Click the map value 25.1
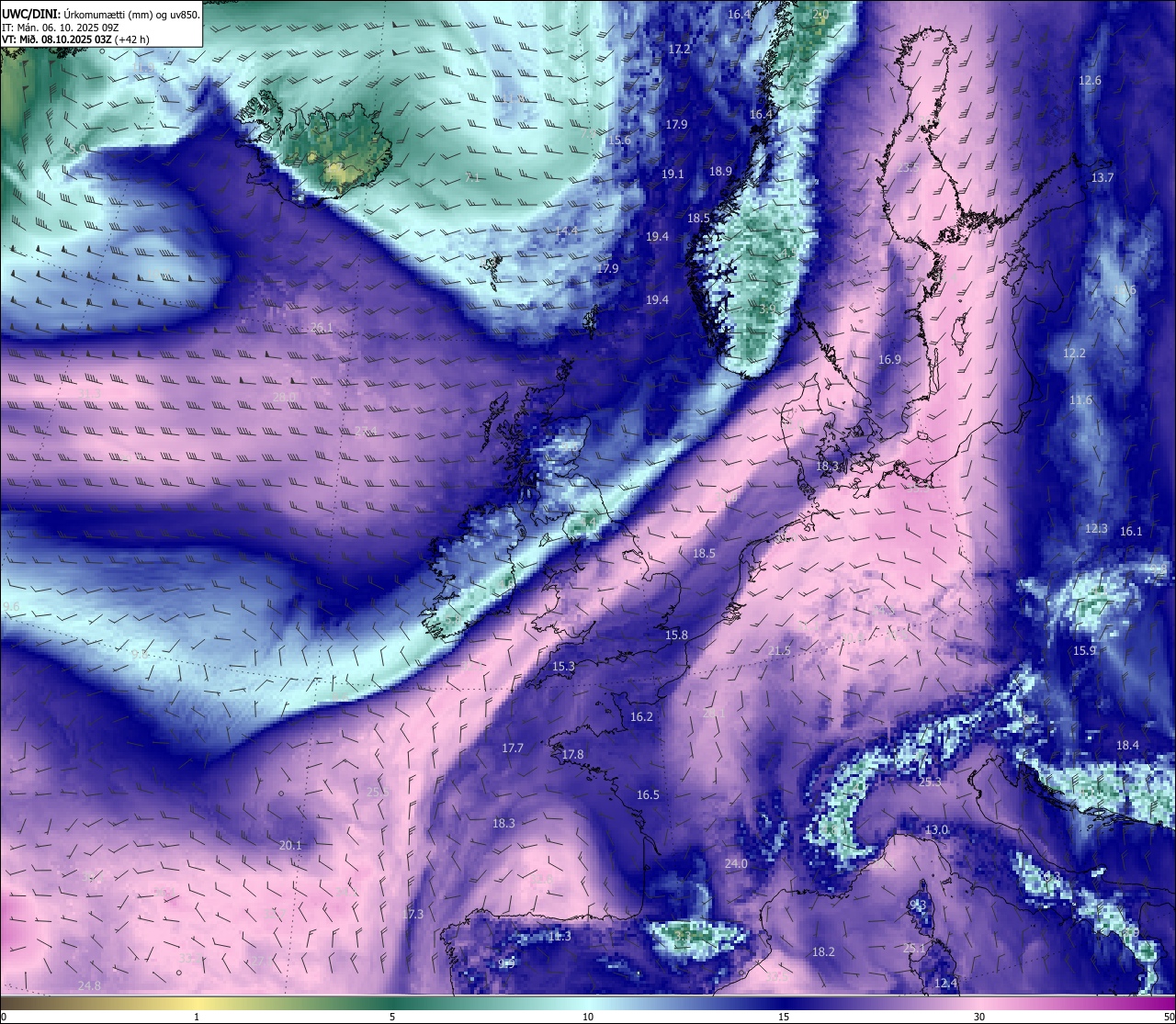 click(914, 948)
